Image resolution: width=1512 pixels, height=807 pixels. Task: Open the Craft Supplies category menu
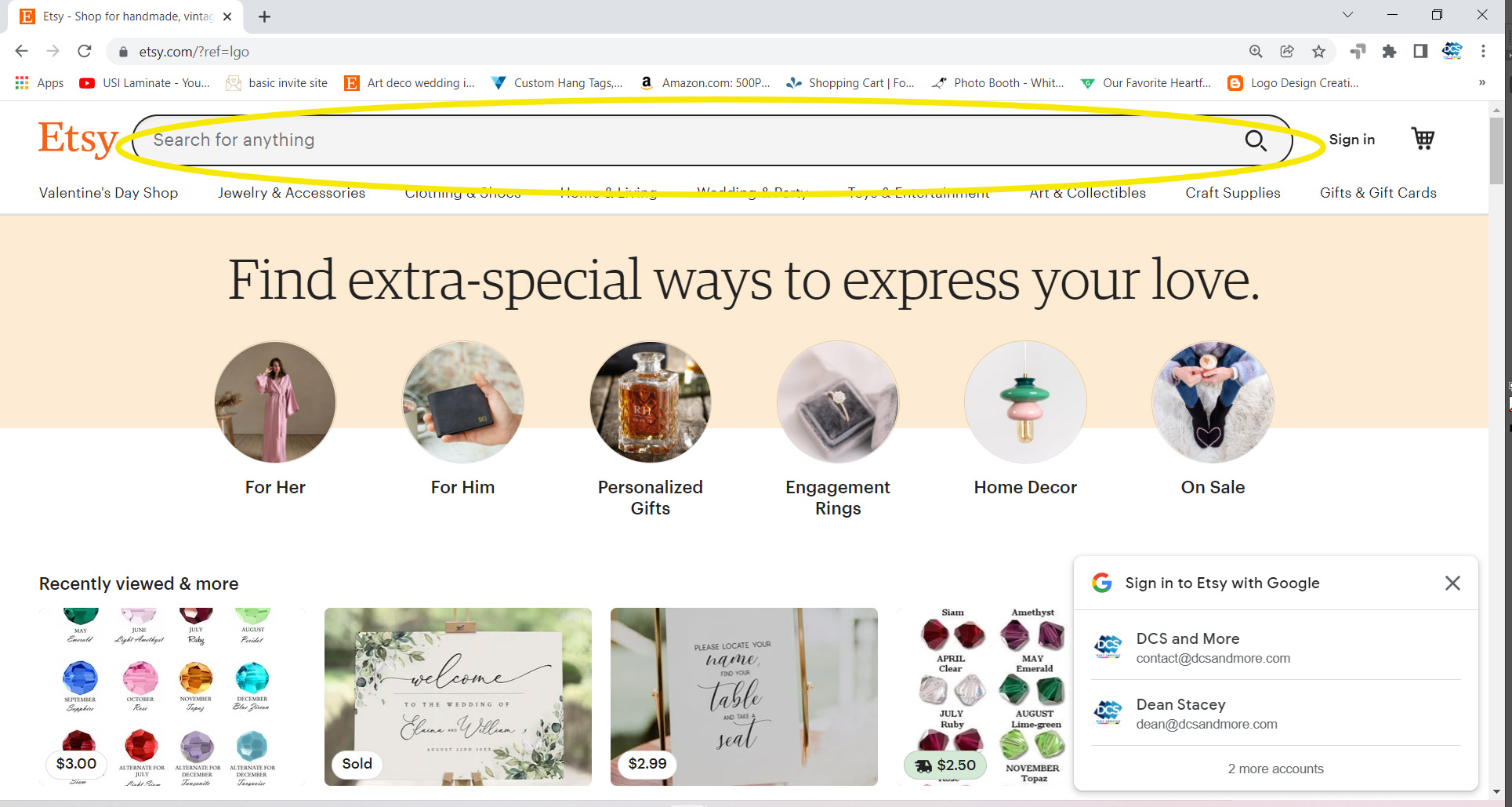pos(1232,193)
